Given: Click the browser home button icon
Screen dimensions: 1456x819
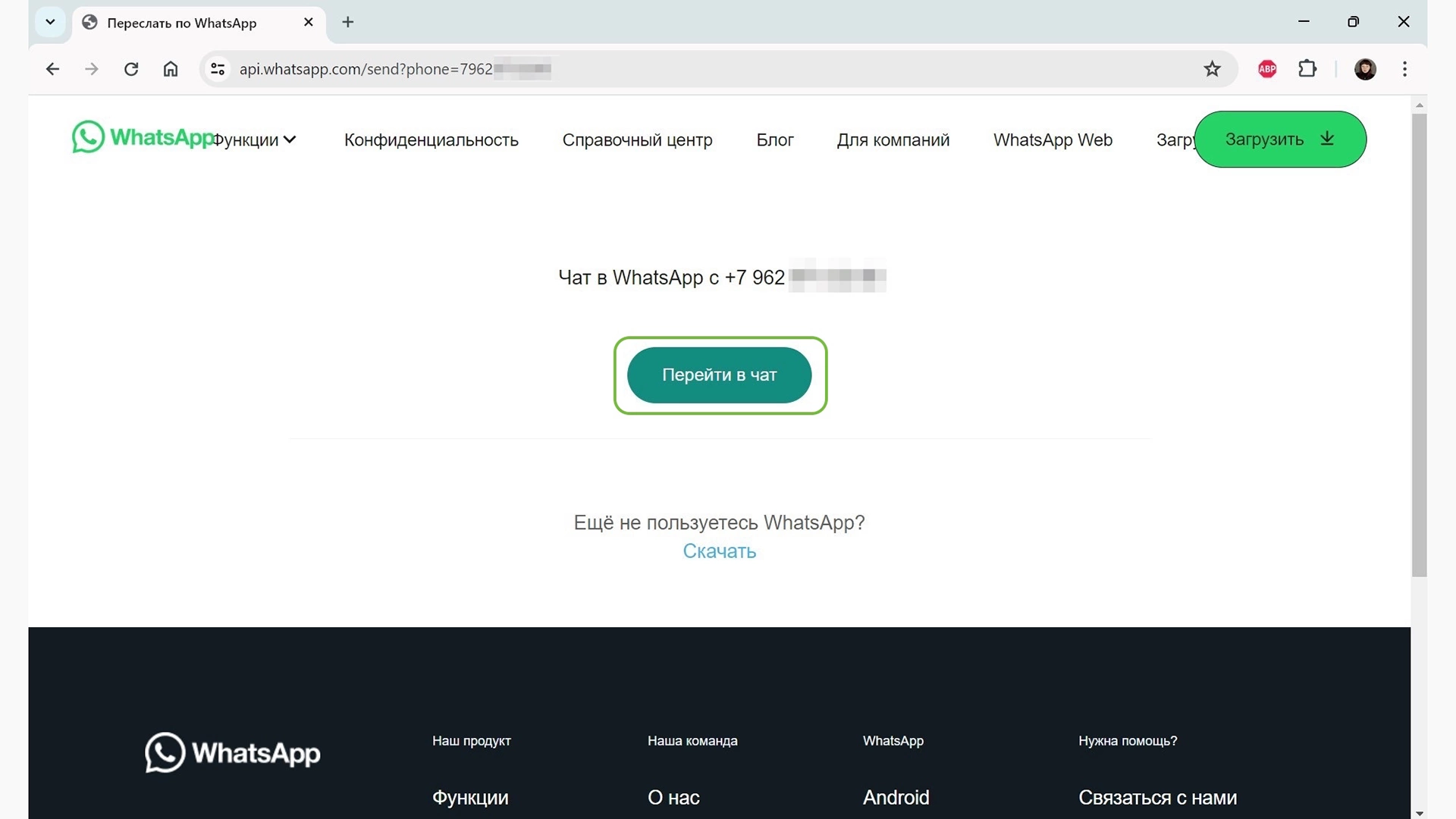Looking at the screenshot, I should click(x=171, y=68).
